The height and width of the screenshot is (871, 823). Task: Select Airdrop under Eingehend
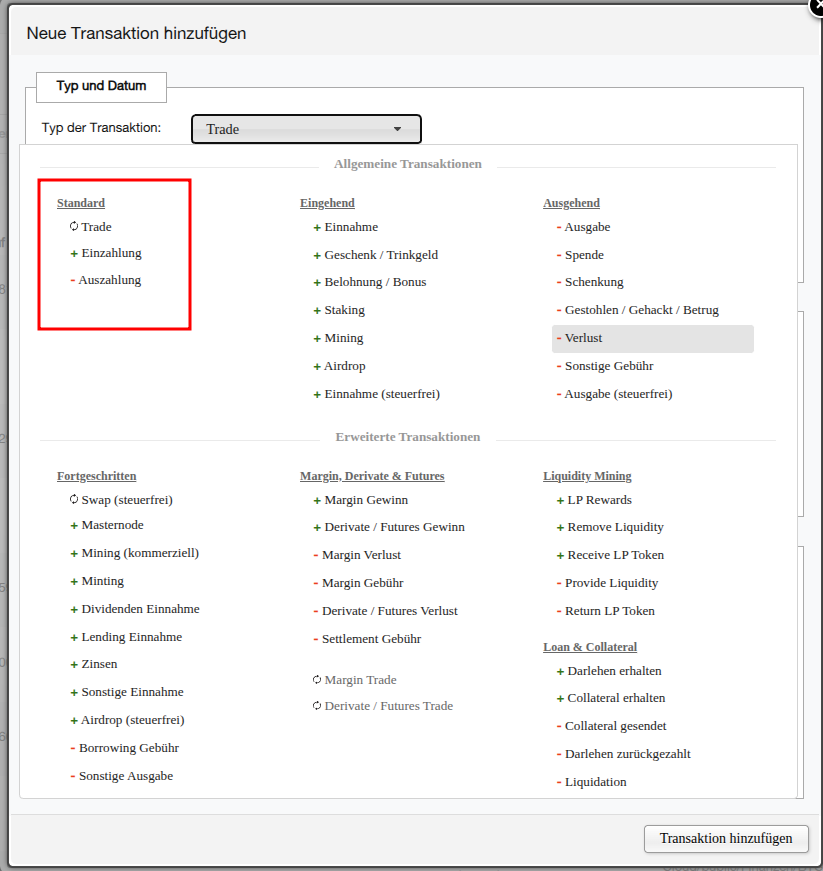tap(344, 366)
